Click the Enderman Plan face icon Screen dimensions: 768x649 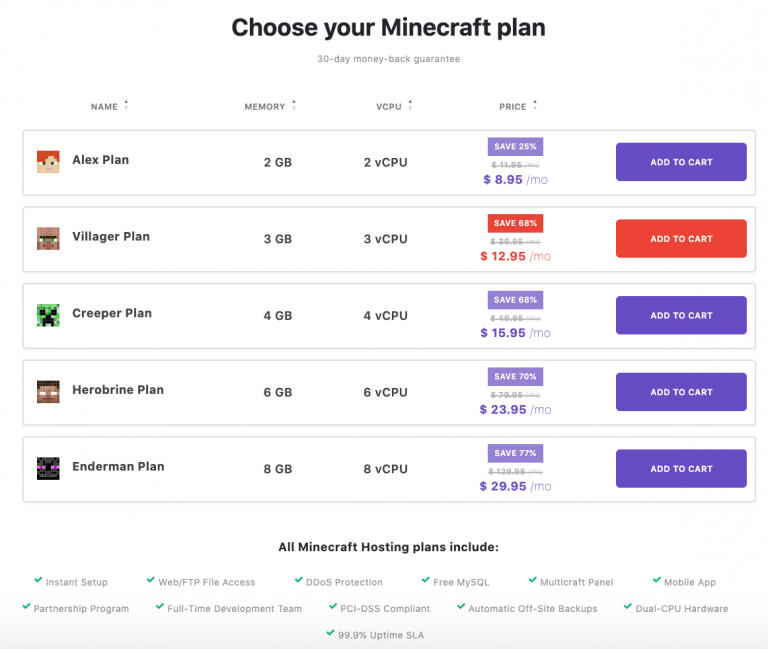48,468
